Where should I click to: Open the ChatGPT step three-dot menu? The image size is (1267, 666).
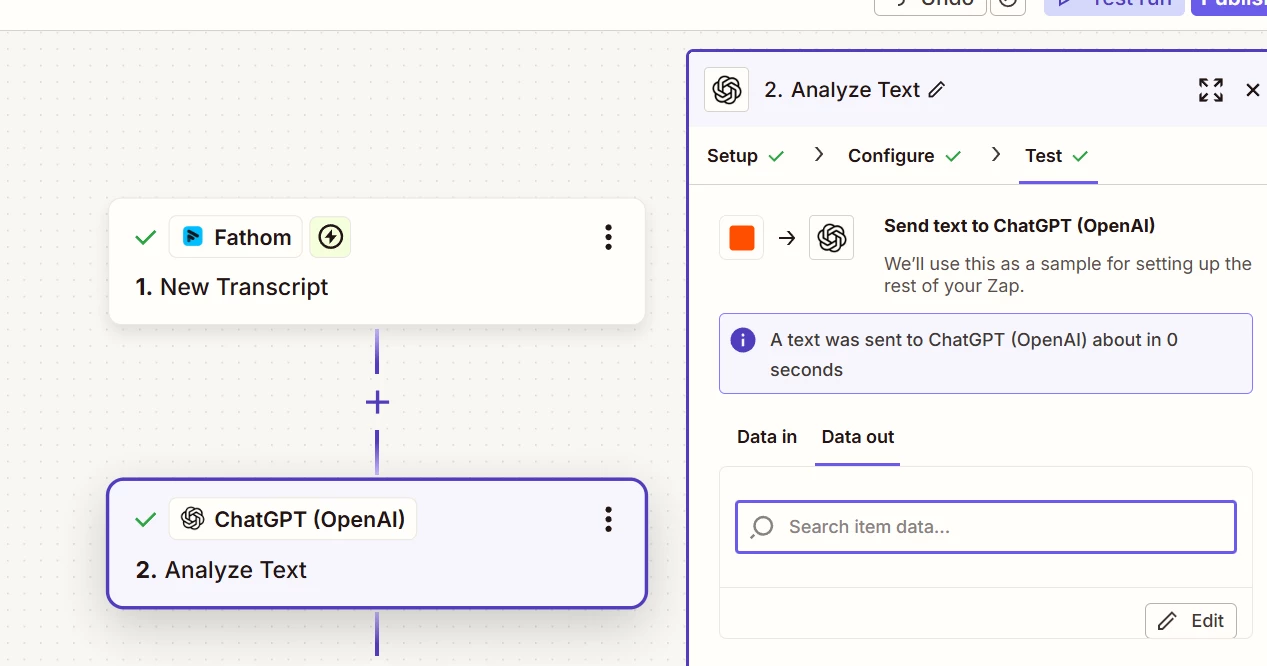click(608, 519)
